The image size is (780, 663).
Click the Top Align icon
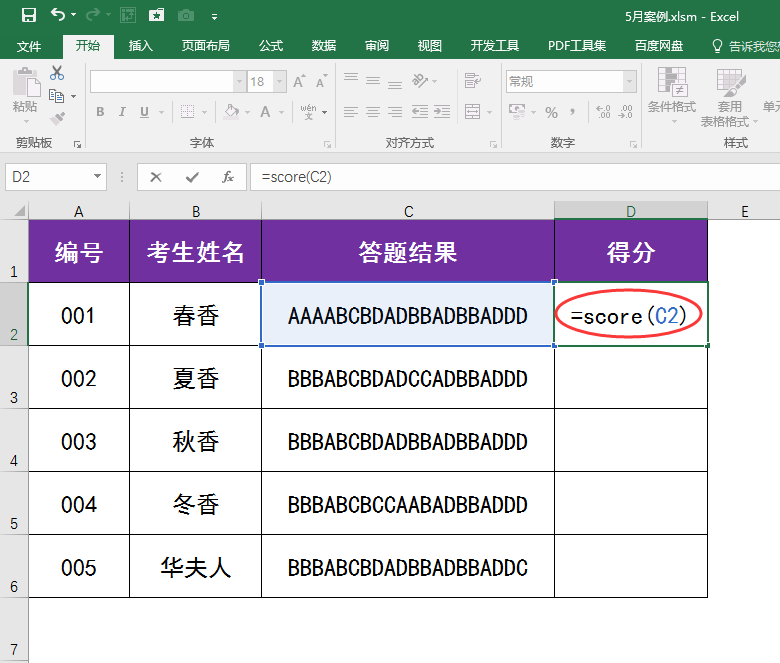(351, 80)
